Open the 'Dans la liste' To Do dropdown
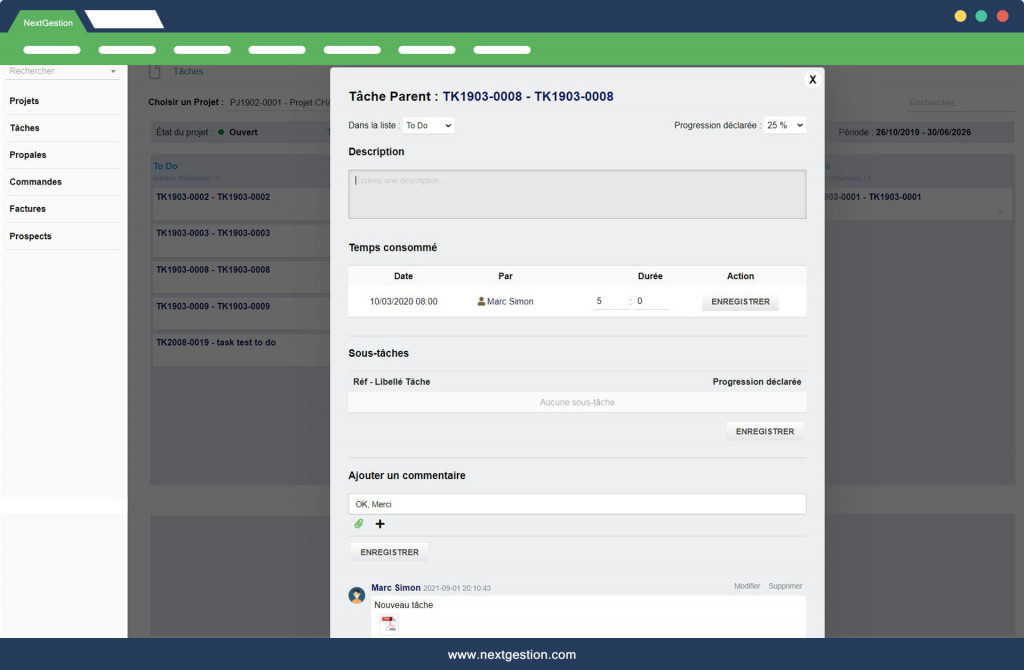The image size is (1024, 670). pyautogui.click(x=428, y=125)
